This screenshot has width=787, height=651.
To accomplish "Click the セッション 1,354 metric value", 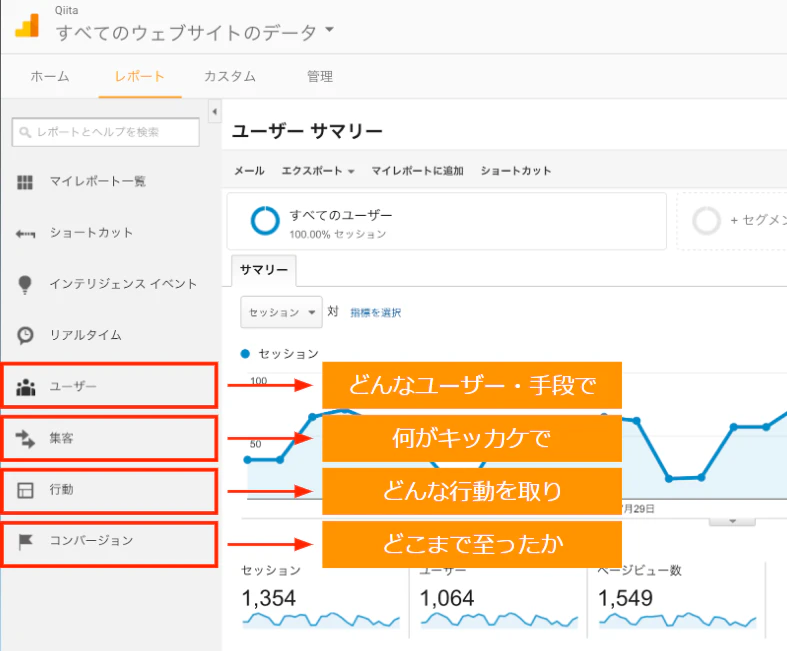I will click(269, 598).
